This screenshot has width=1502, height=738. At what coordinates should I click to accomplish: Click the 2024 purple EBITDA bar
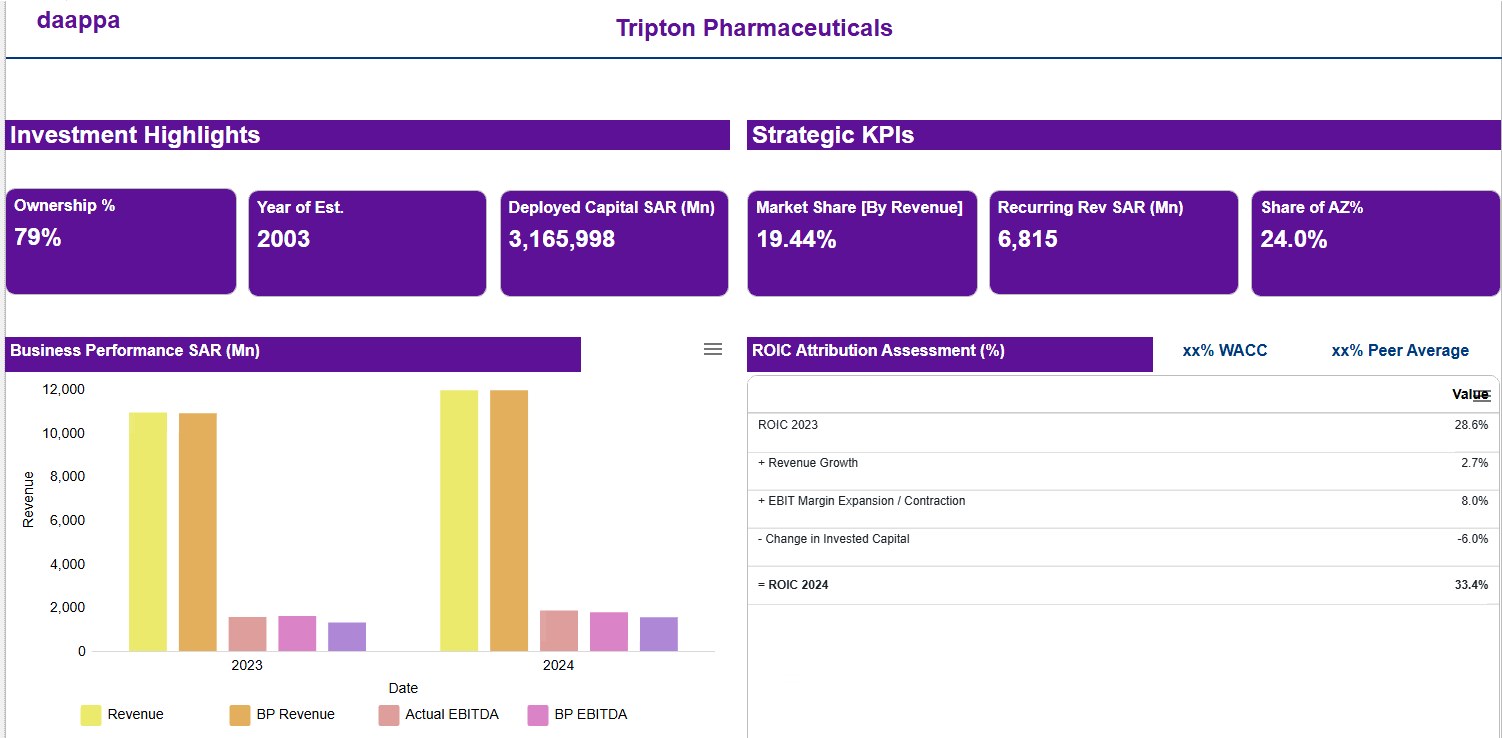(x=659, y=634)
